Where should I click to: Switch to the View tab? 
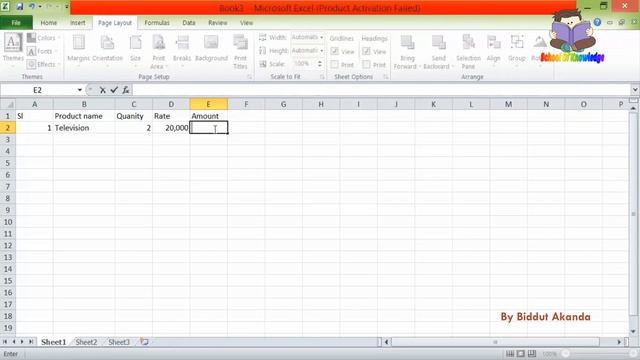(x=246, y=23)
